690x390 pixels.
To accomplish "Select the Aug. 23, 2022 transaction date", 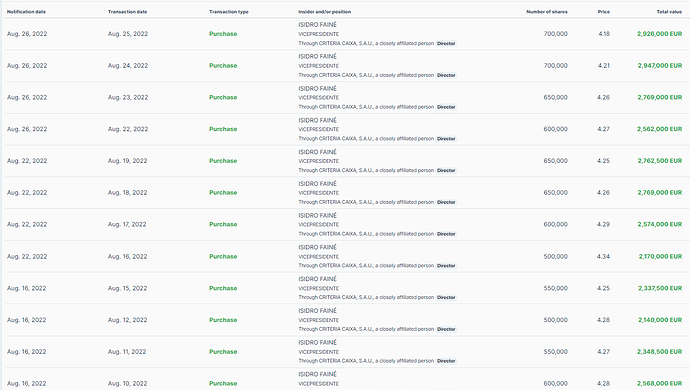I will pos(128,97).
